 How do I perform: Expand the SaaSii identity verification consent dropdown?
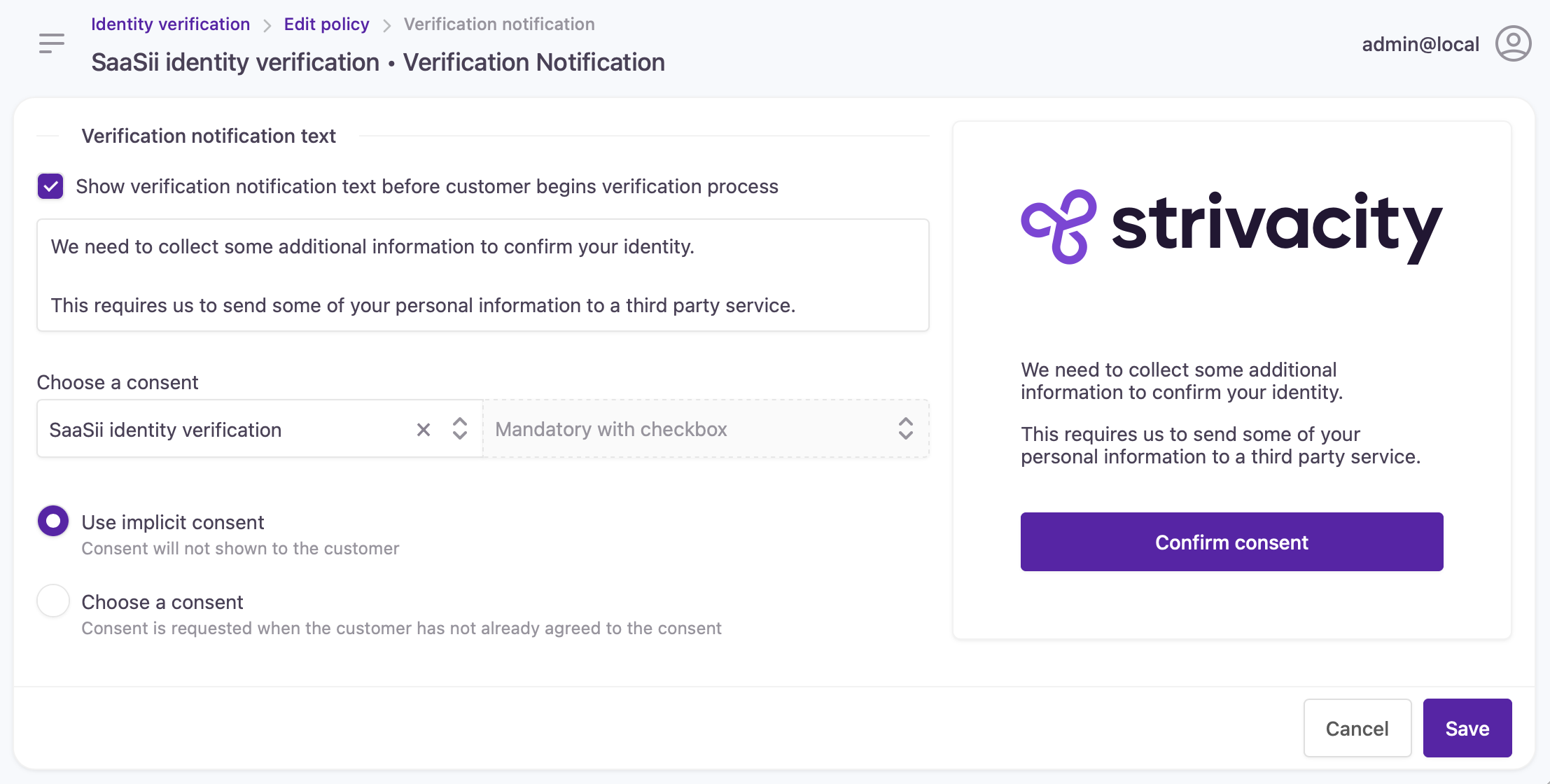459,429
